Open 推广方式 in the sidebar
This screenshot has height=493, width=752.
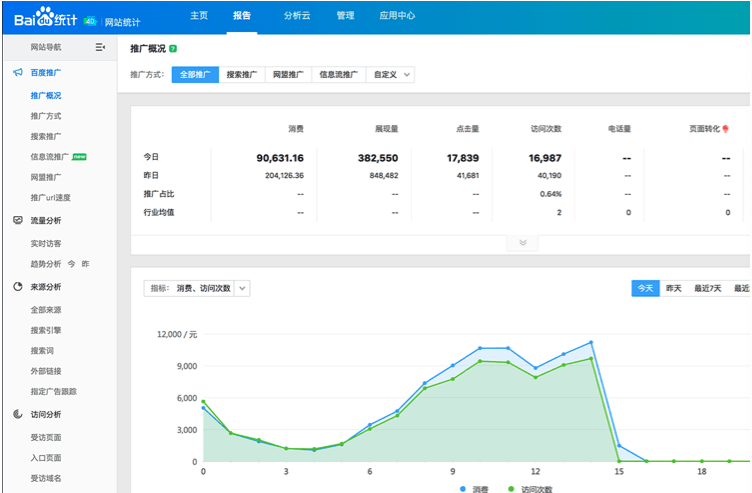[x=46, y=116]
